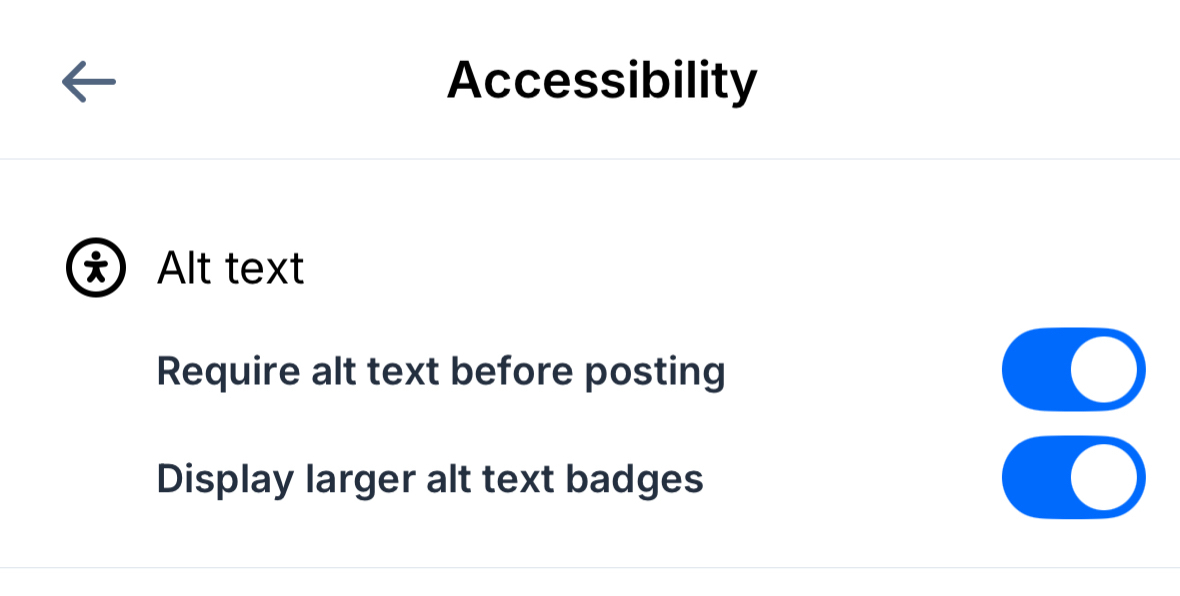This screenshot has width=1180, height=596.
Task: Click the white knob on larger badges switch
Action: pos(1104,478)
